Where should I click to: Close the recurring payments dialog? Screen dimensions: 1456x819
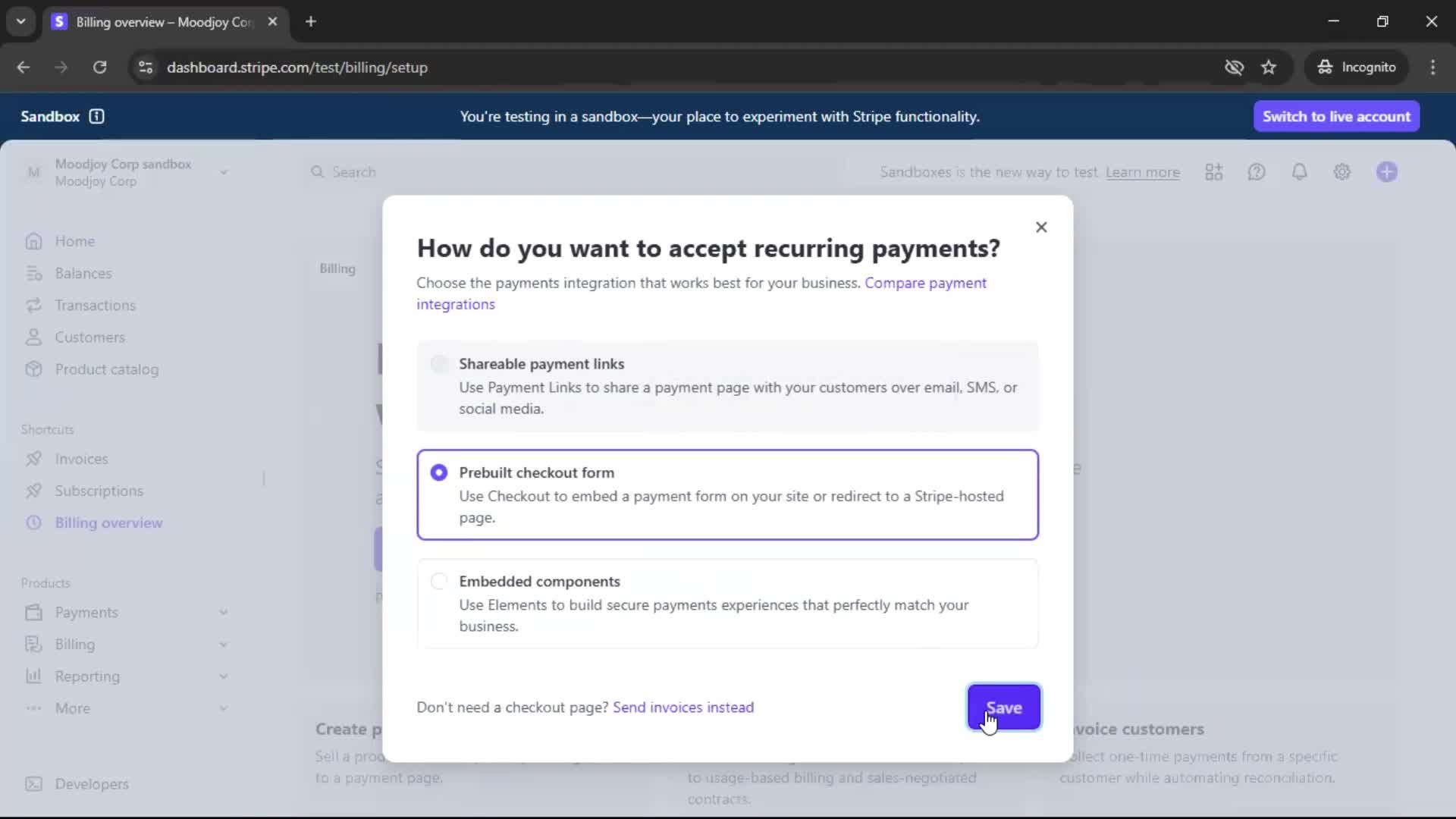1041,227
